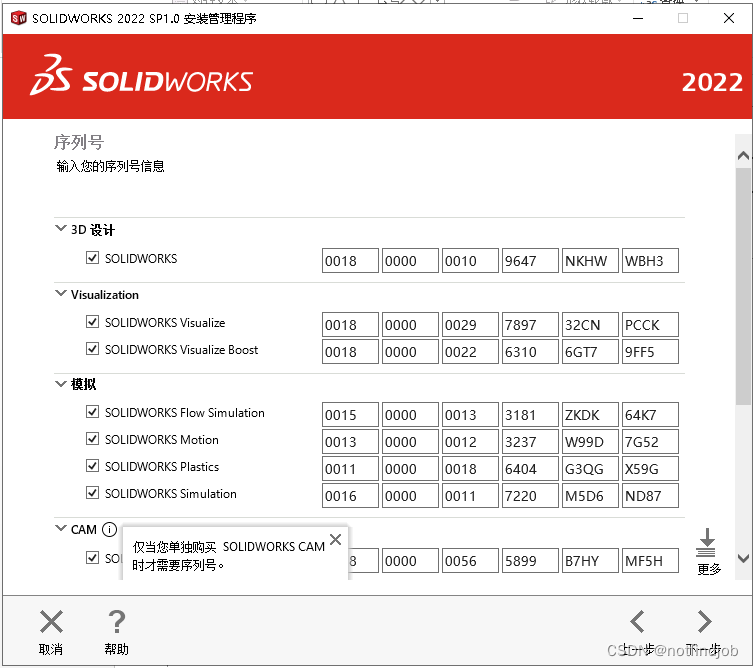Click first serial field of SOLIDWORKS Motion
The width and height of the screenshot is (753, 668).
click(350, 442)
